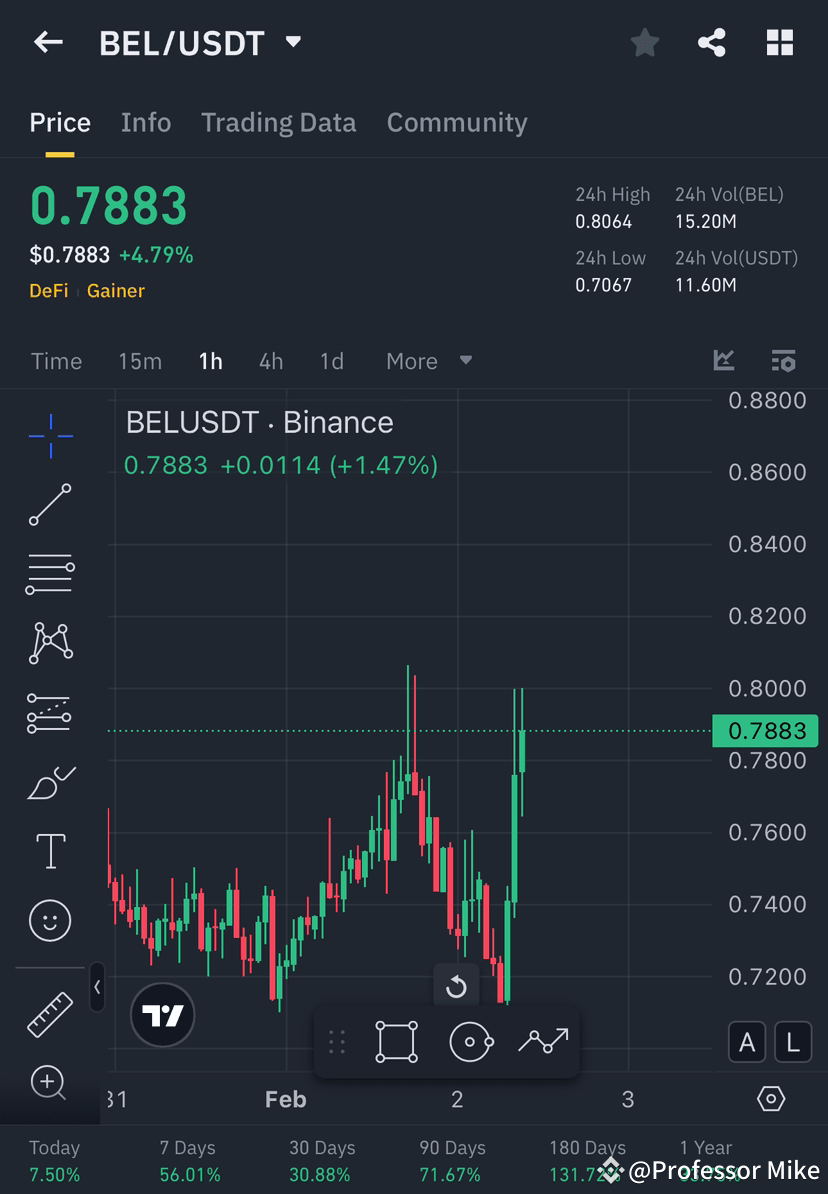Open the emoji sticker tool
The width and height of the screenshot is (828, 1194).
coord(50,920)
